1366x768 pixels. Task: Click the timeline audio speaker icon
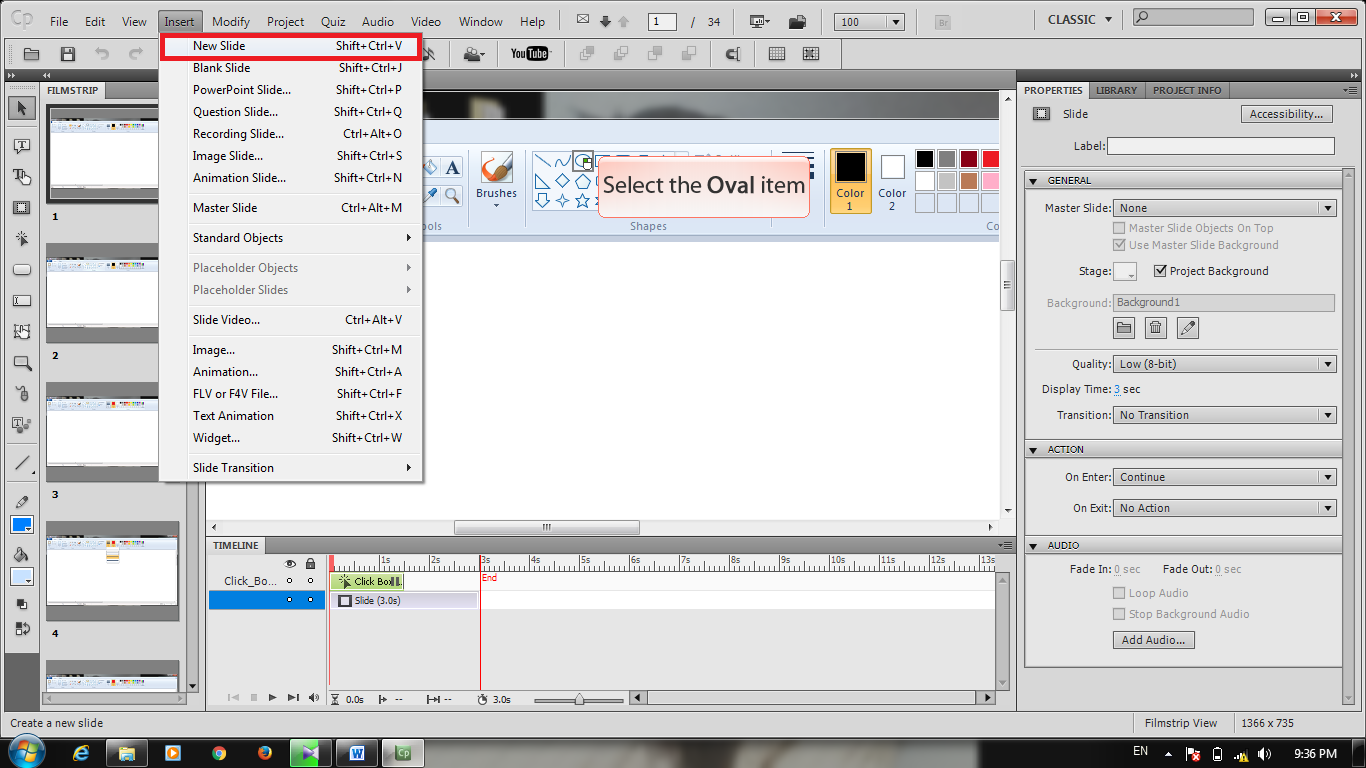click(314, 698)
